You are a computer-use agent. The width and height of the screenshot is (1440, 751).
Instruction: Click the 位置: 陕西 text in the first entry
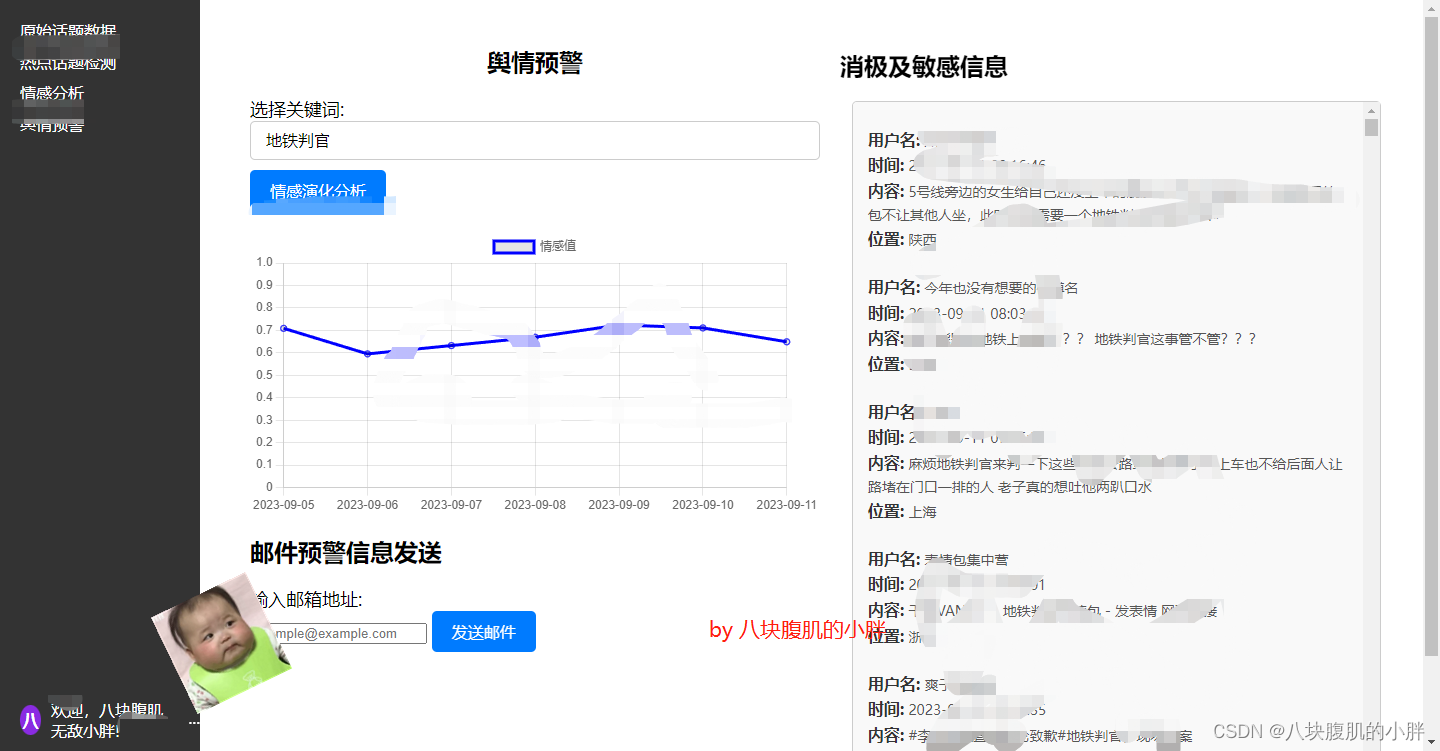902,239
